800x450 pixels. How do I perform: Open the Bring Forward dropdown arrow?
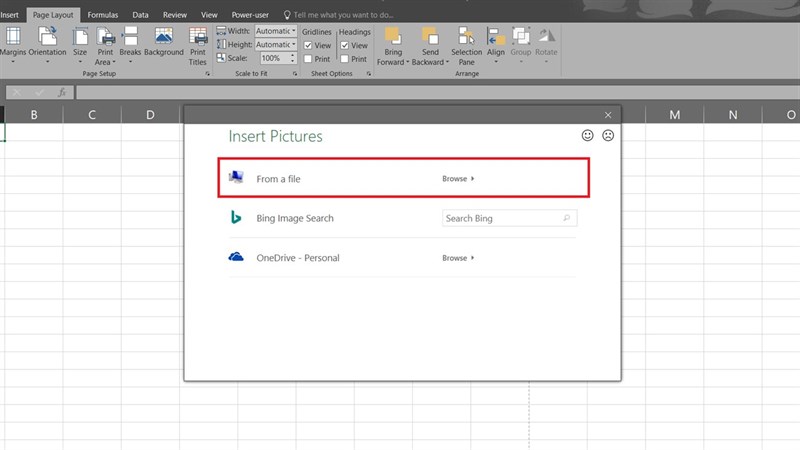point(407,62)
